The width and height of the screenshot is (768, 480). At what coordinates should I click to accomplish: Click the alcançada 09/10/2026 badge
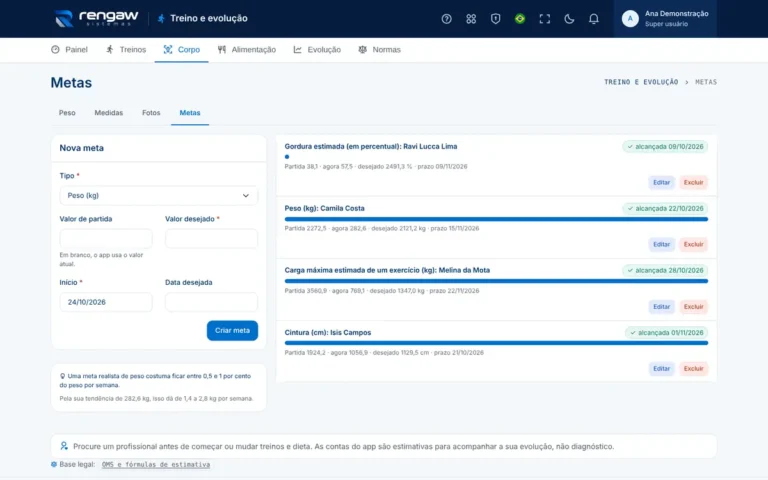[x=665, y=146]
